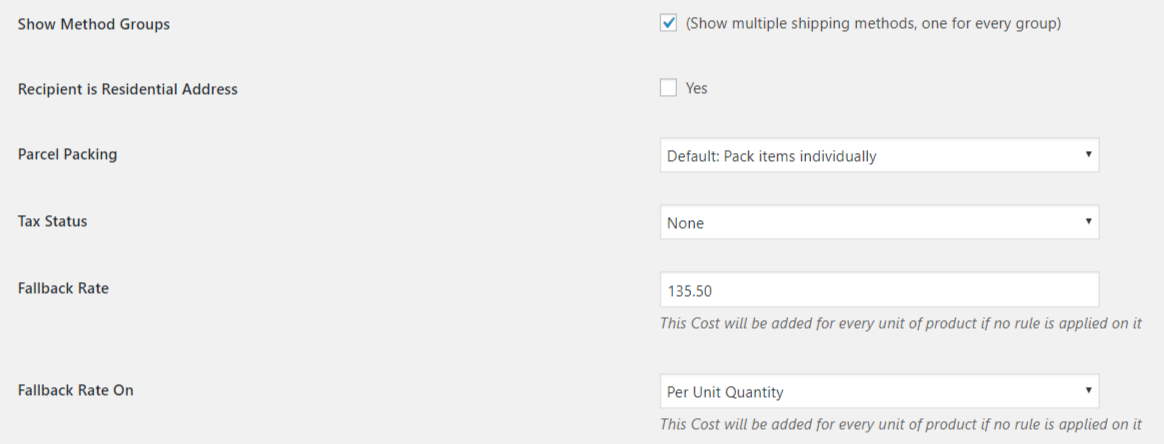This screenshot has width=1164, height=444.
Task: Open the Fallback Rate On dropdown
Action: (879, 392)
